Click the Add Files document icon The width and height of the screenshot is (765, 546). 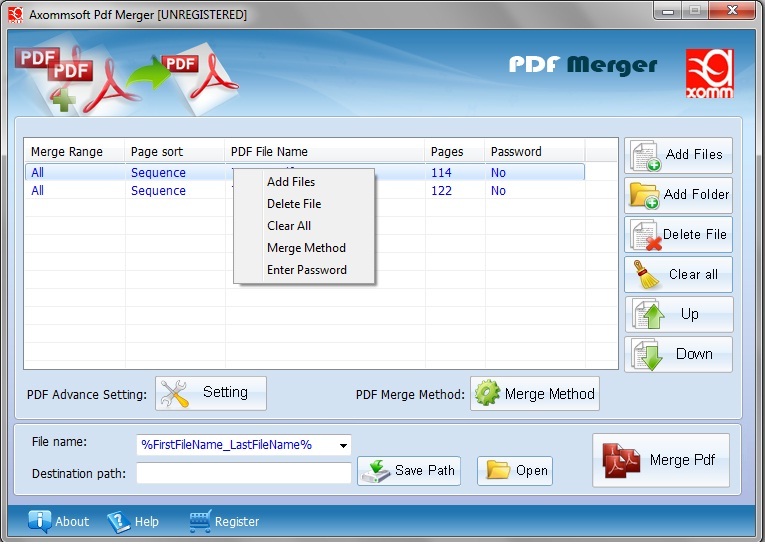click(x=645, y=156)
